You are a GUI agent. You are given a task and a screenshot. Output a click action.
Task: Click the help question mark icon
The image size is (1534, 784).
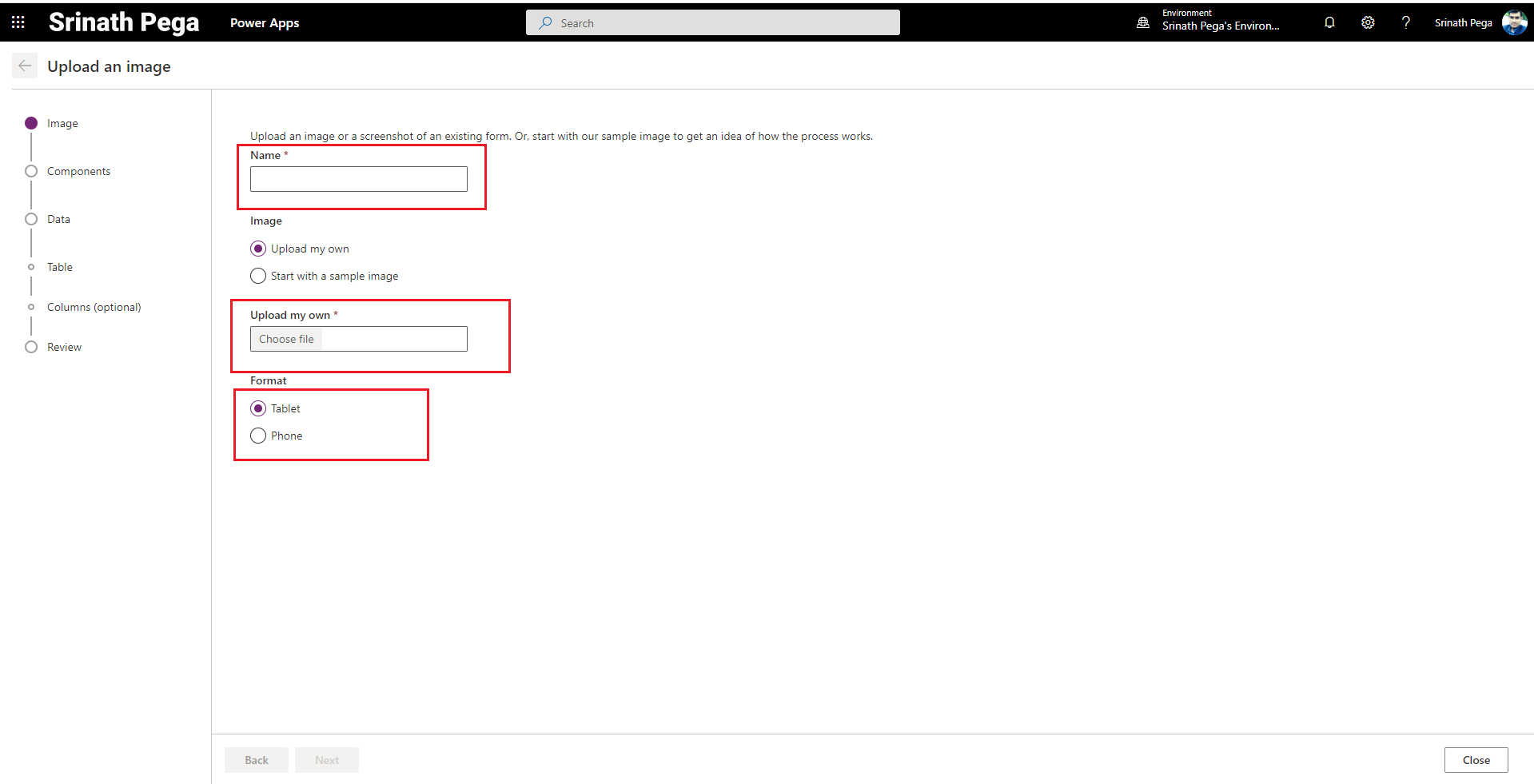(x=1405, y=22)
